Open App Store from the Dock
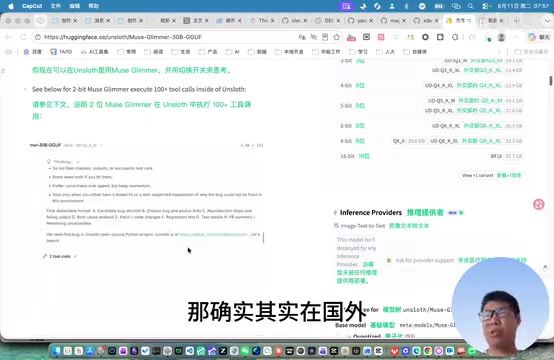Screen dimensions: 554x360 (90, 351)
